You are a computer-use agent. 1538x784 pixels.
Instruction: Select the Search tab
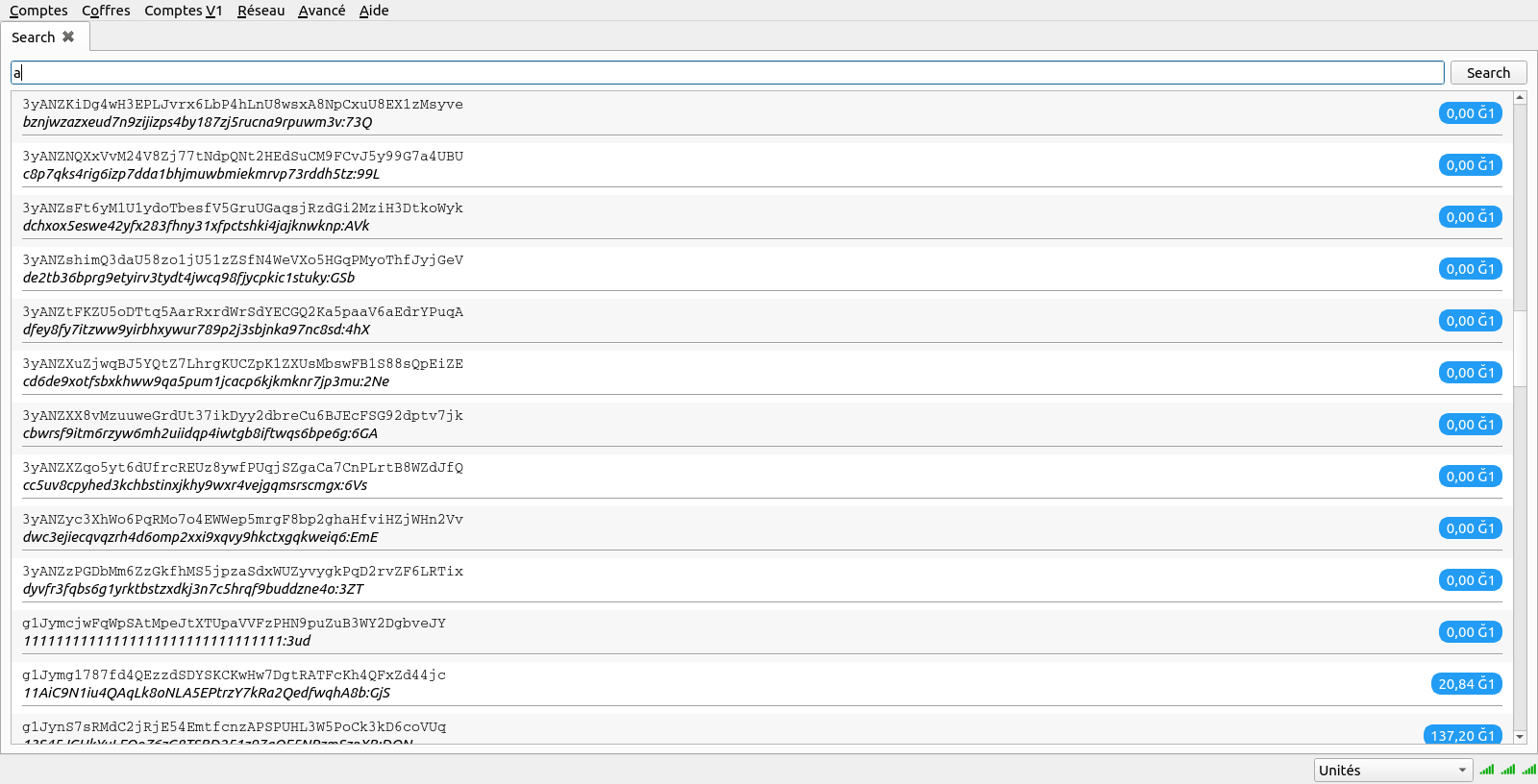34,37
